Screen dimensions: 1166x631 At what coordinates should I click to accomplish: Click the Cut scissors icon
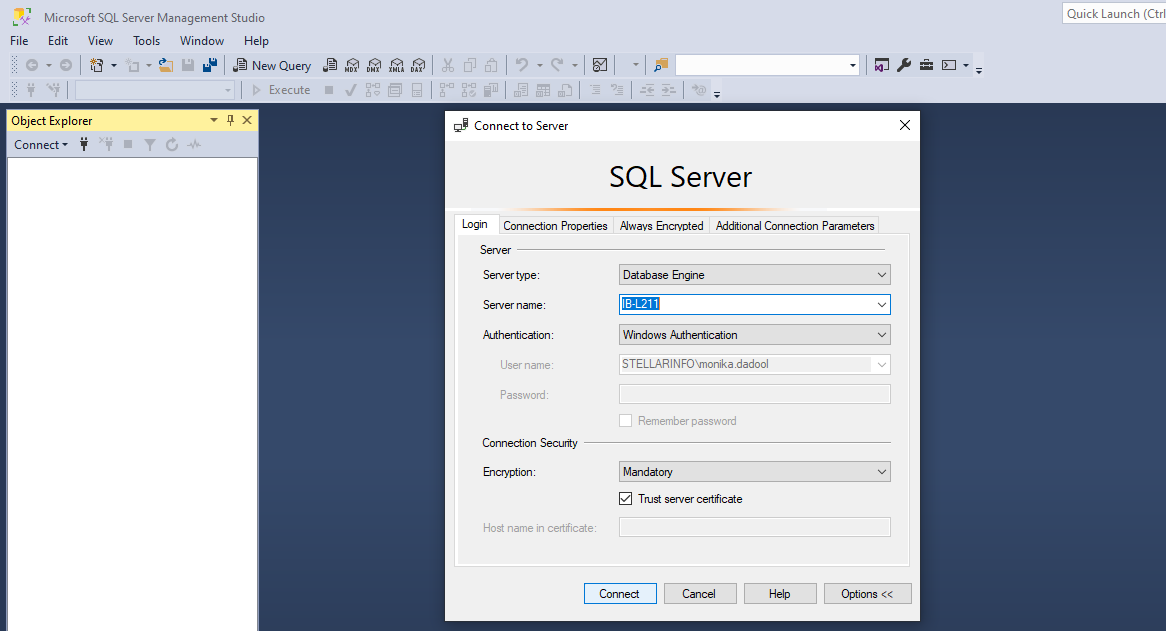448,65
